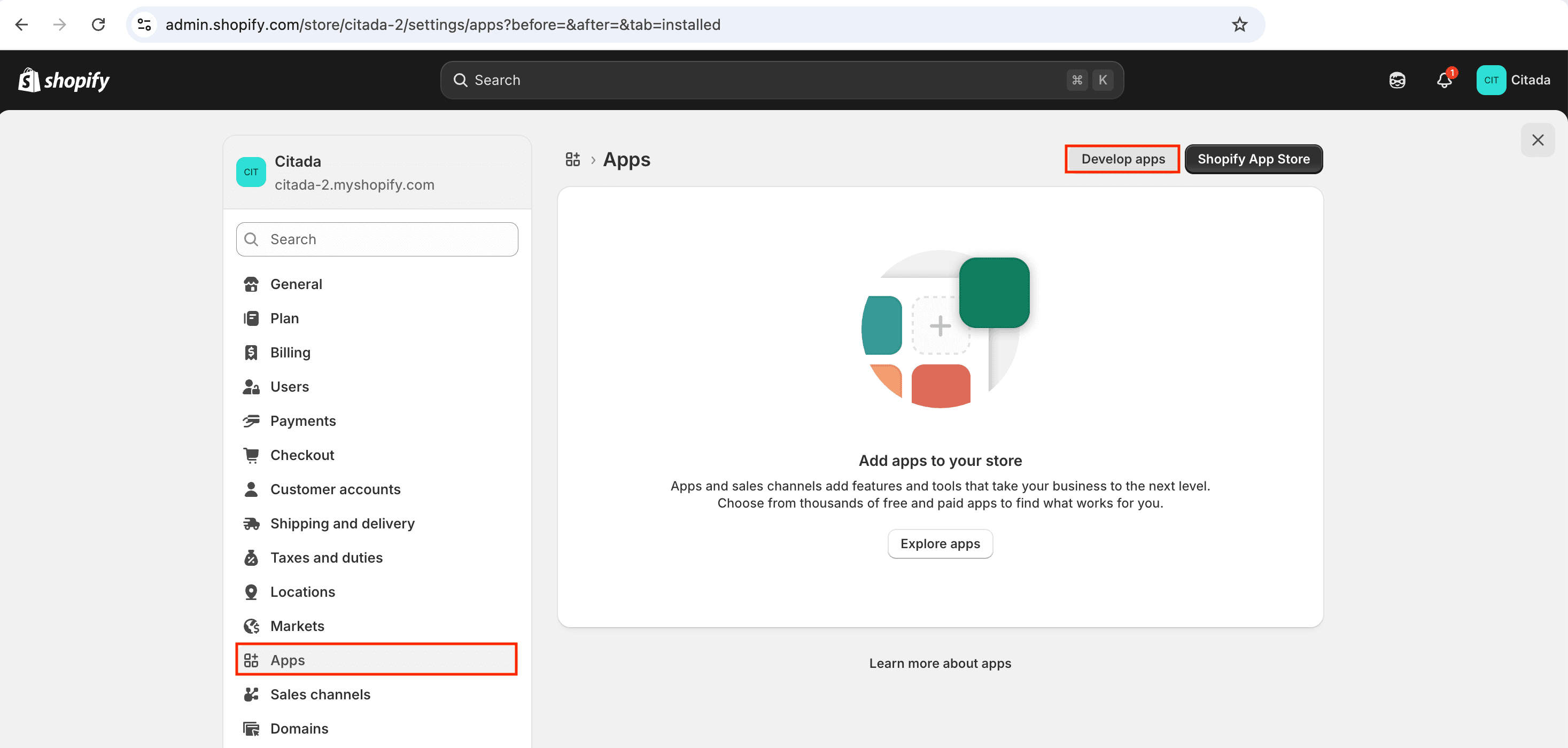Click the Taxes and duties icon
This screenshot has height=748, width=1568.
(x=251, y=557)
